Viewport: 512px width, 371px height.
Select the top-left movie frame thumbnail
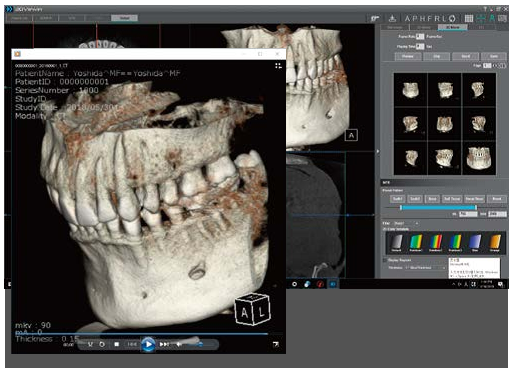click(410, 90)
